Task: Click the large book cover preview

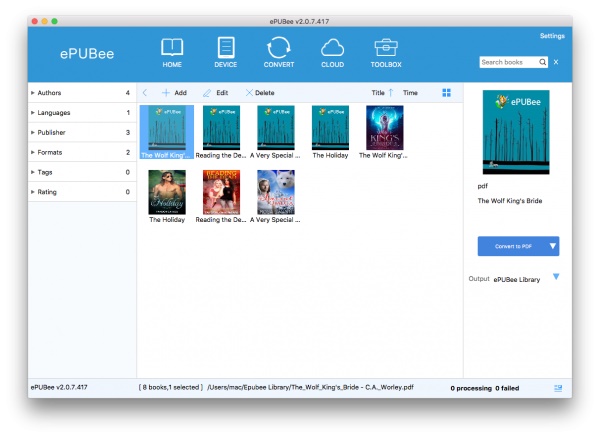Action: point(516,132)
